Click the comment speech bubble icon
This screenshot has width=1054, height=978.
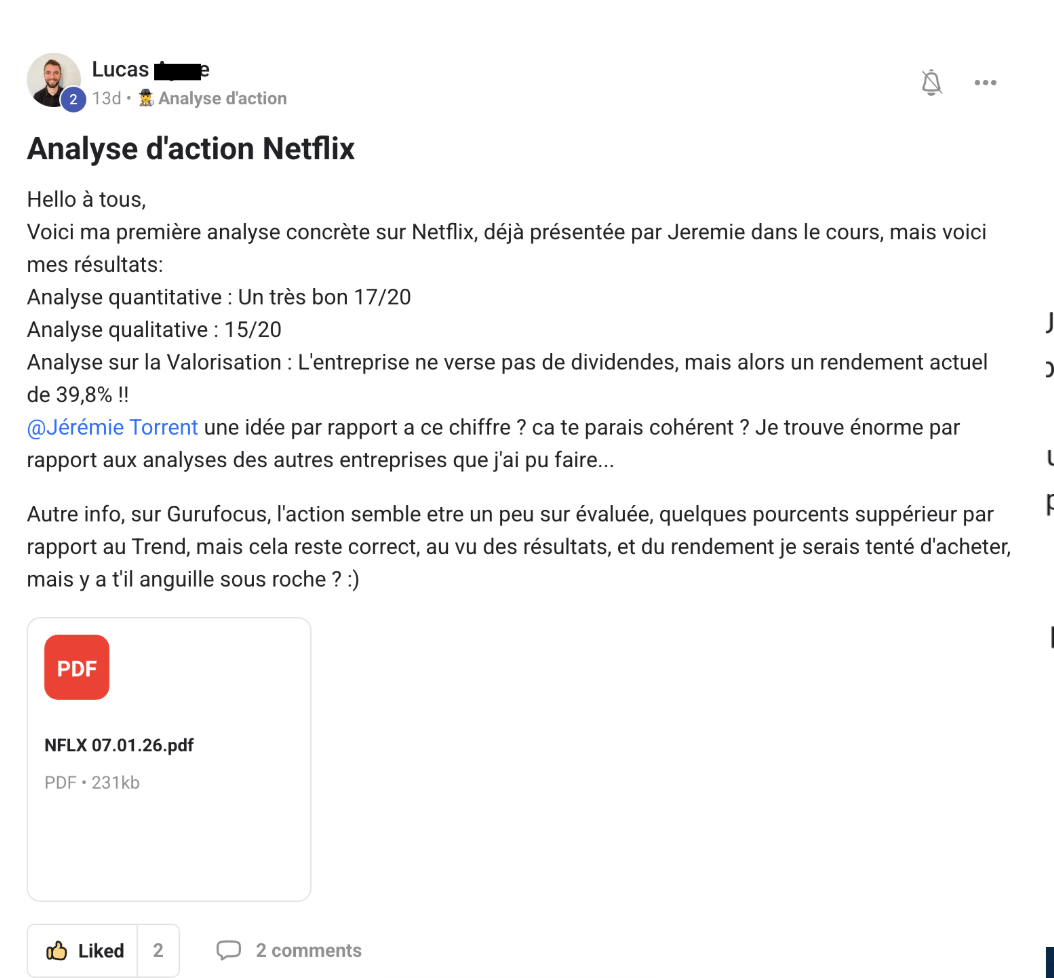pos(229,951)
